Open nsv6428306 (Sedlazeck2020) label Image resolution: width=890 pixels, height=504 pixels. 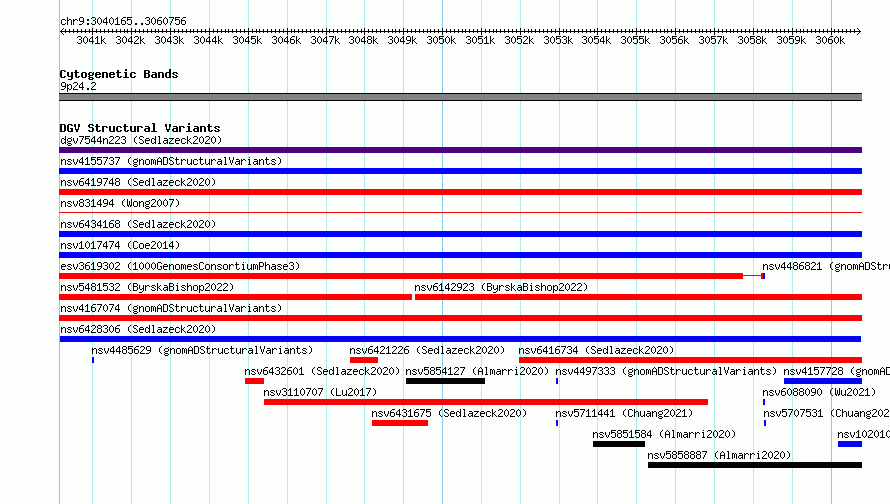click(x=138, y=329)
